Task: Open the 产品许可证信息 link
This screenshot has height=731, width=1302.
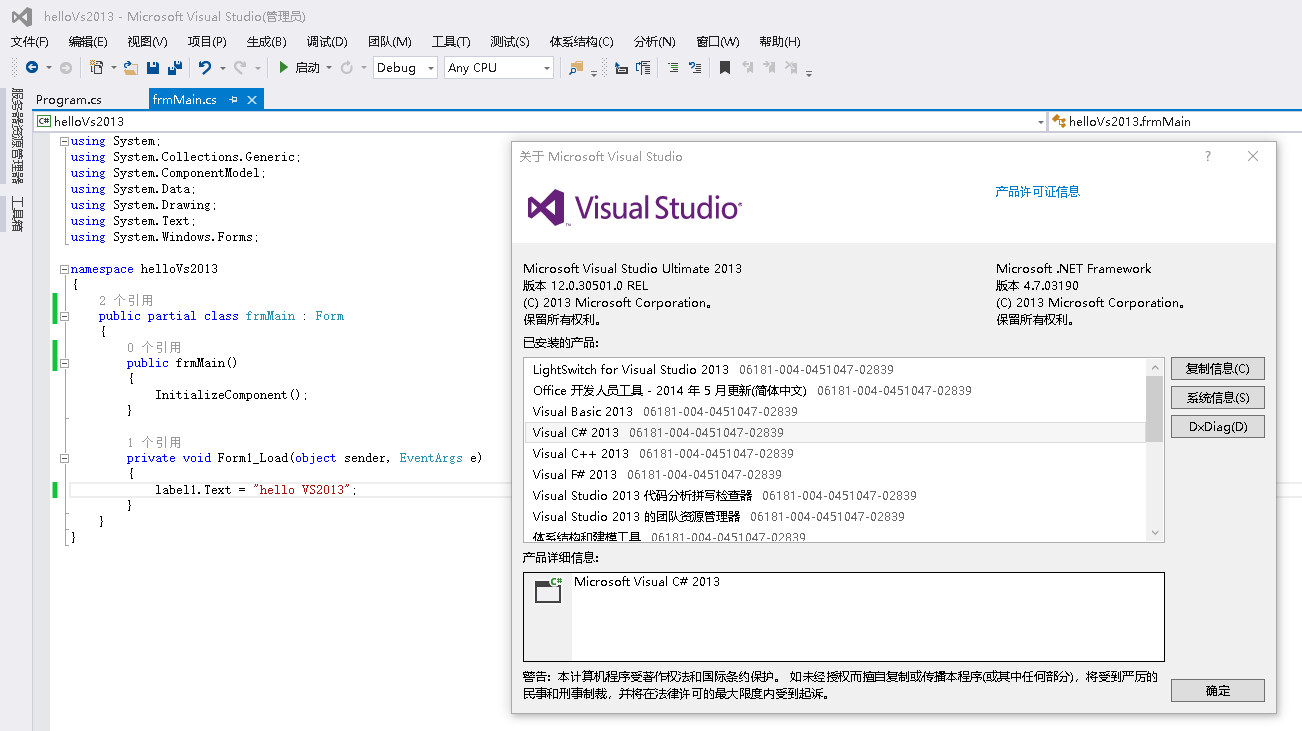Action: click(1038, 191)
